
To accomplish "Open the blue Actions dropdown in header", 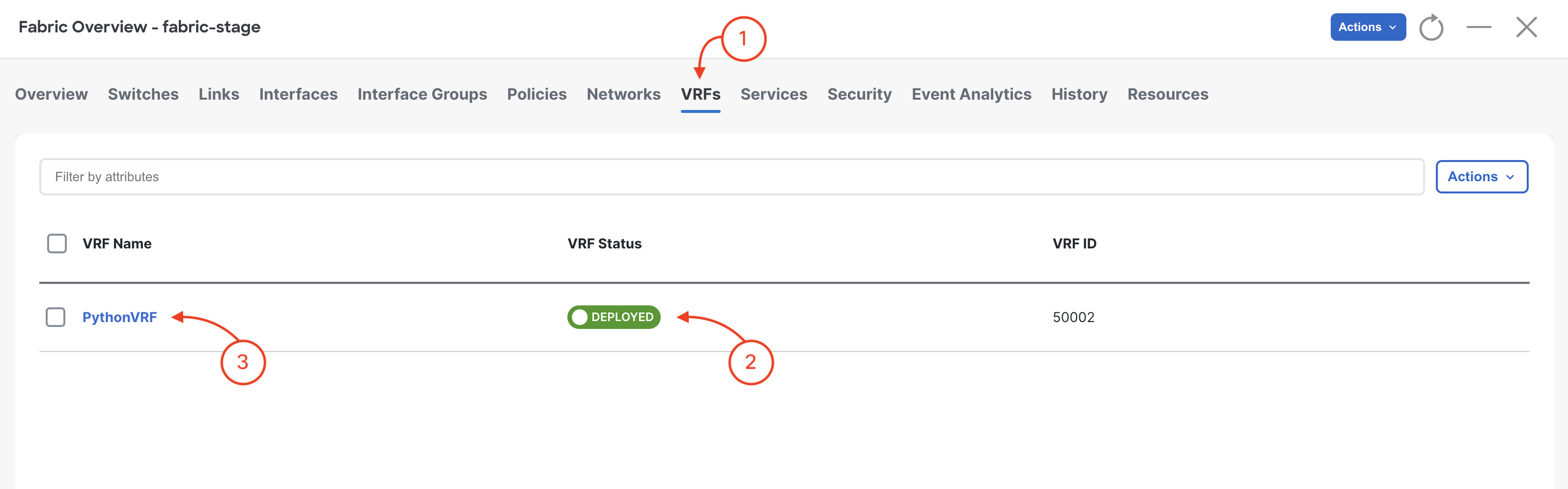I will point(1368,27).
